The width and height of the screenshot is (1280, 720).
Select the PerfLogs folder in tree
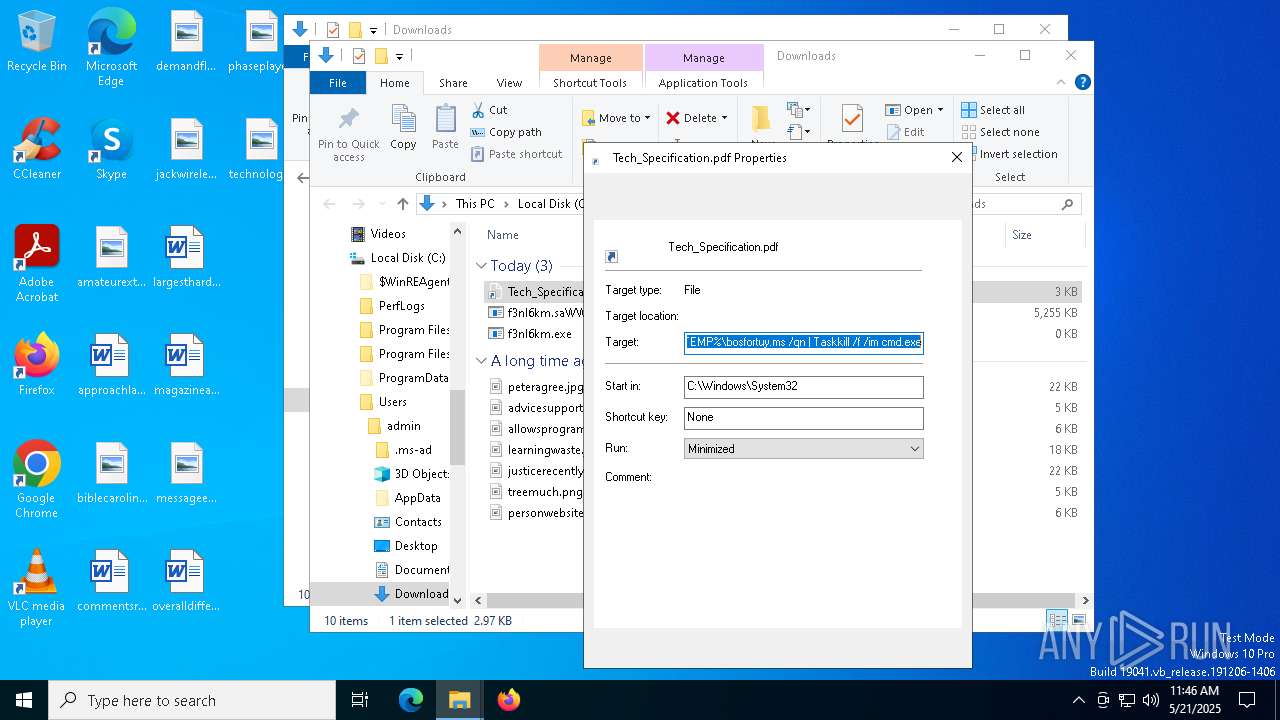[x=391, y=306]
